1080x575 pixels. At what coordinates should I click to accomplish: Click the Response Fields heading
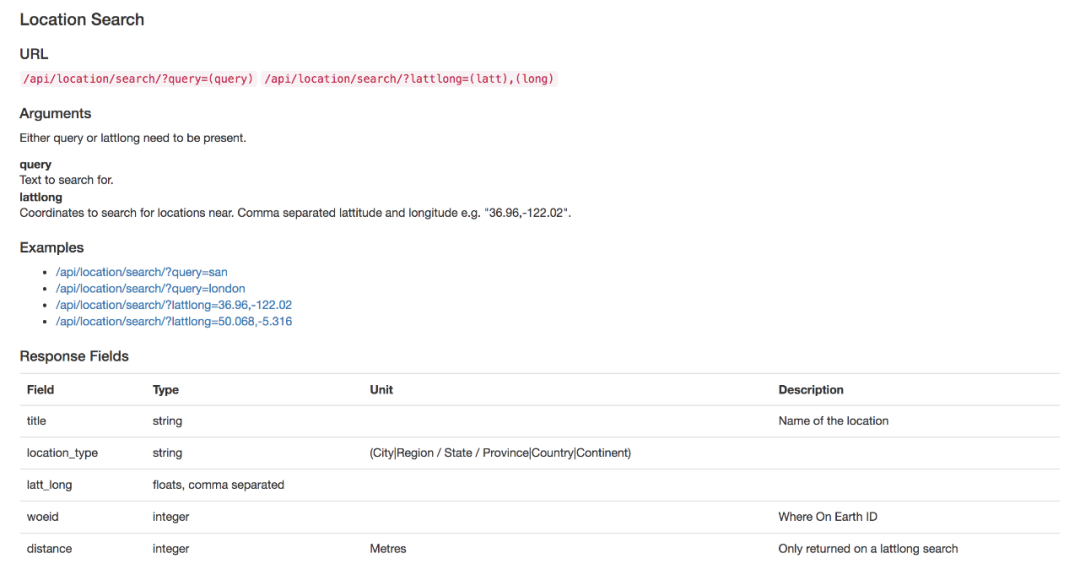pos(74,356)
